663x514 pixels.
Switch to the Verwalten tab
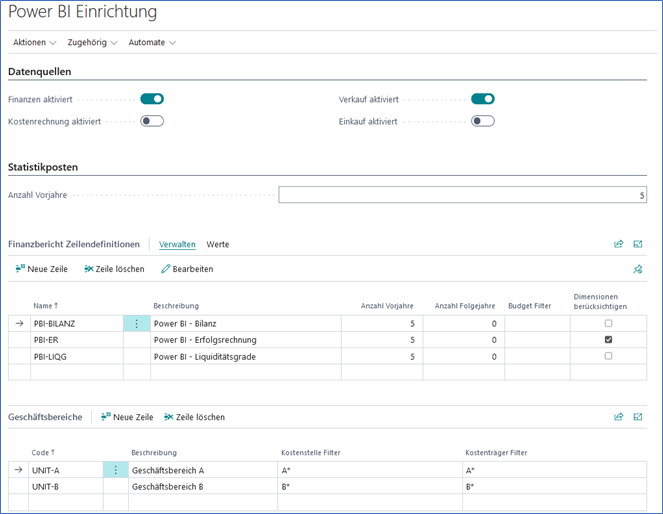pyautogui.click(x=177, y=244)
